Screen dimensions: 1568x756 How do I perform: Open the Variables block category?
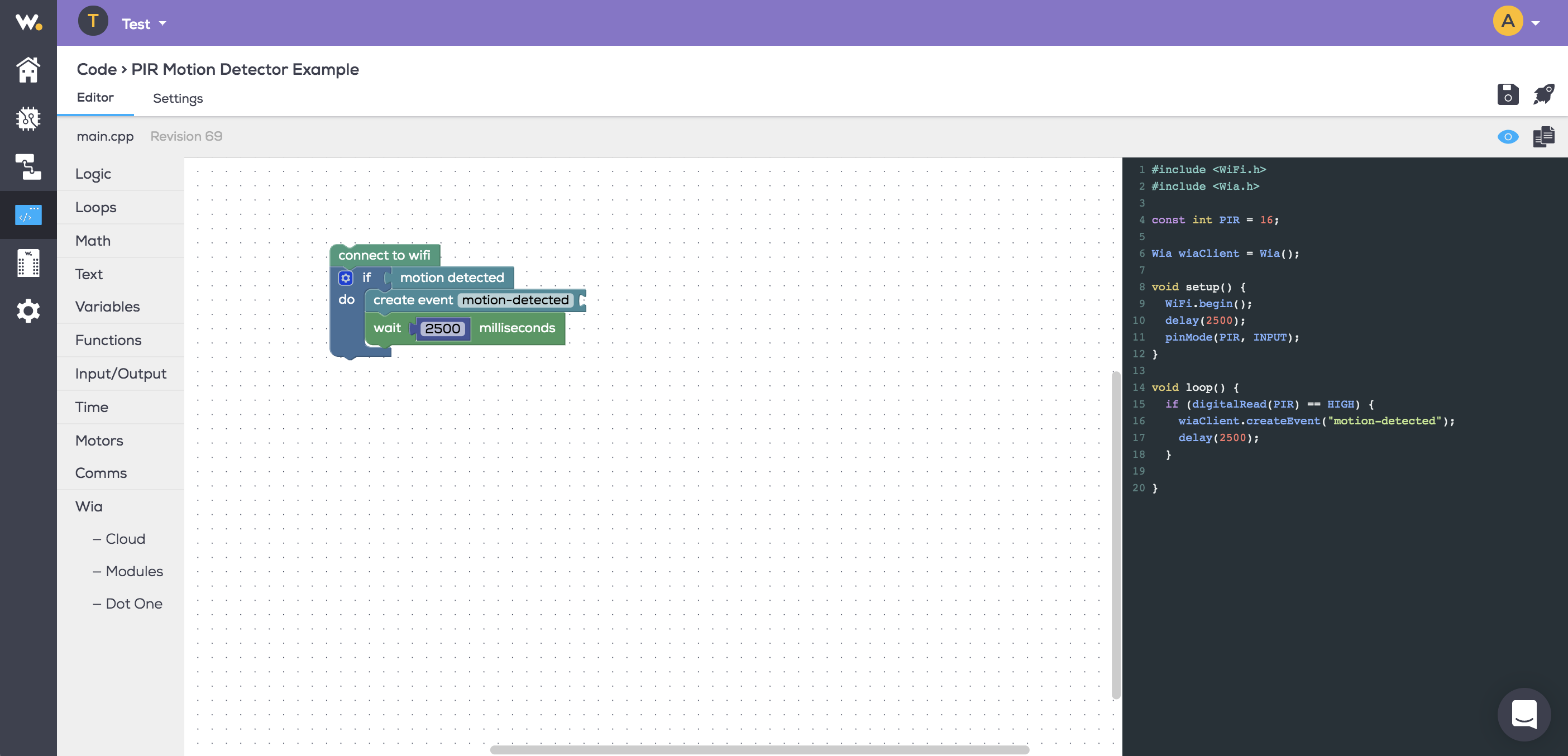point(121,307)
